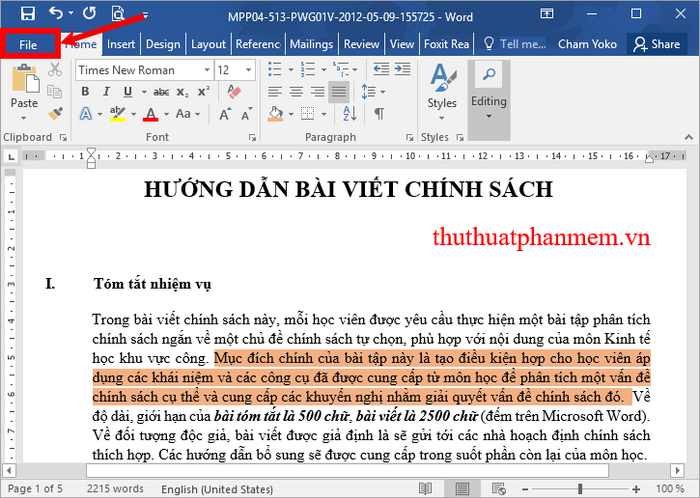
Task: Switch to the Design tab
Action: point(163,44)
